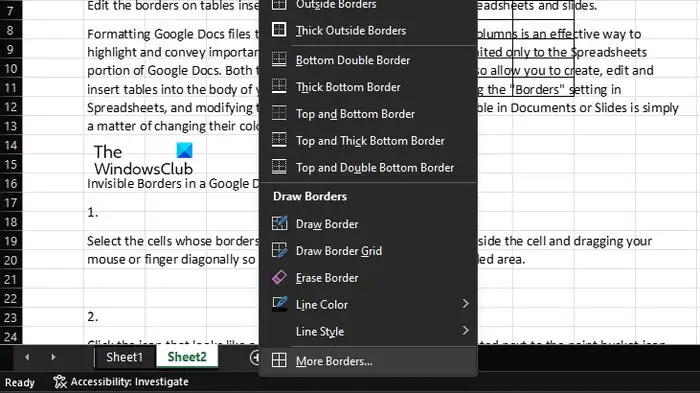Click the Draw Border Grid icon

(279, 250)
